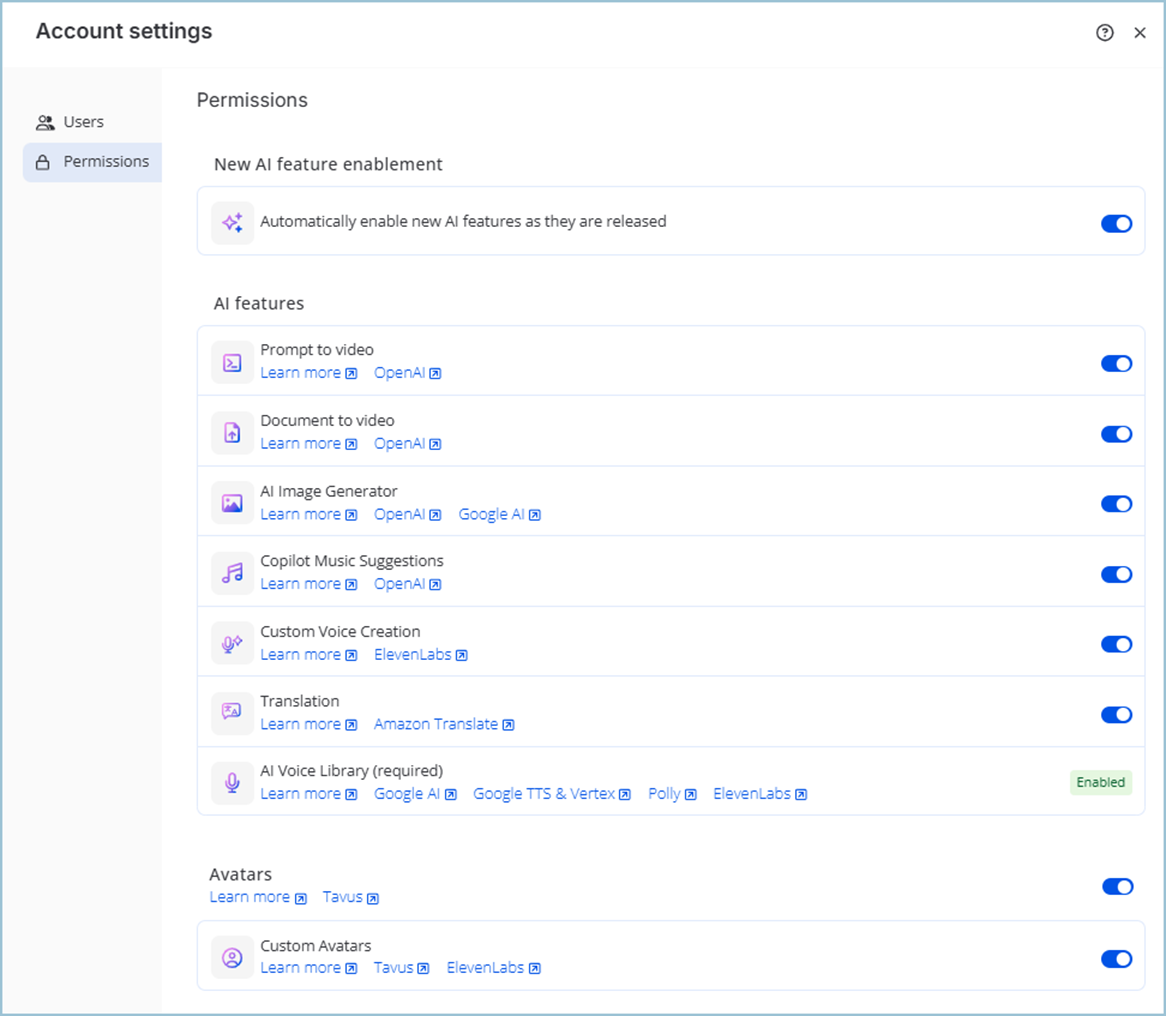Select the Custom Voice Creation microphone icon
Viewport: 1166px width, 1016px height.
tap(231, 643)
